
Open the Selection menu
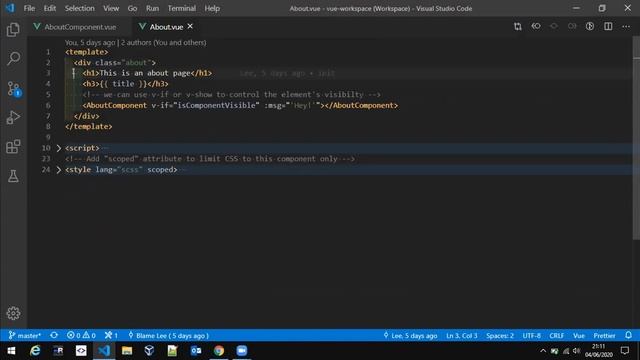click(80, 8)
